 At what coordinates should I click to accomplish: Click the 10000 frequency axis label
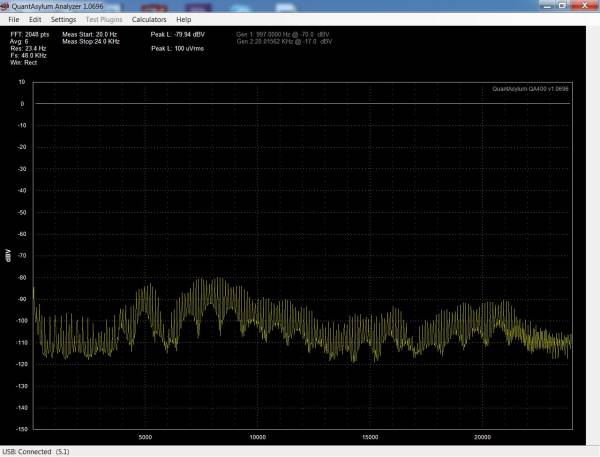click(x=258, y=437)
